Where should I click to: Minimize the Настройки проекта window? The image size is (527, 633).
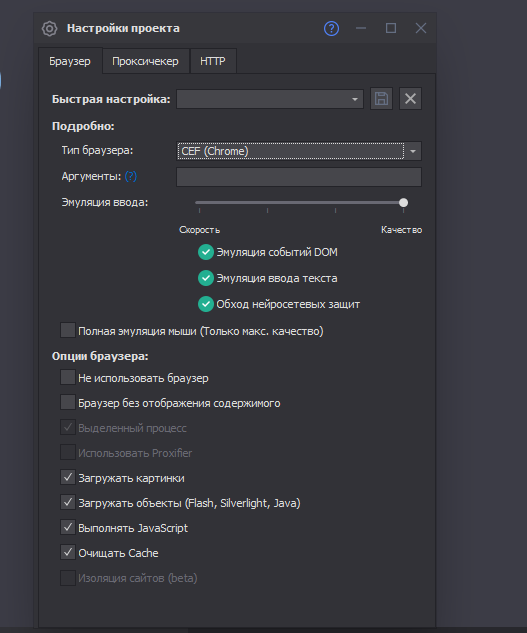pyautogui.click(x=361, y=28)
